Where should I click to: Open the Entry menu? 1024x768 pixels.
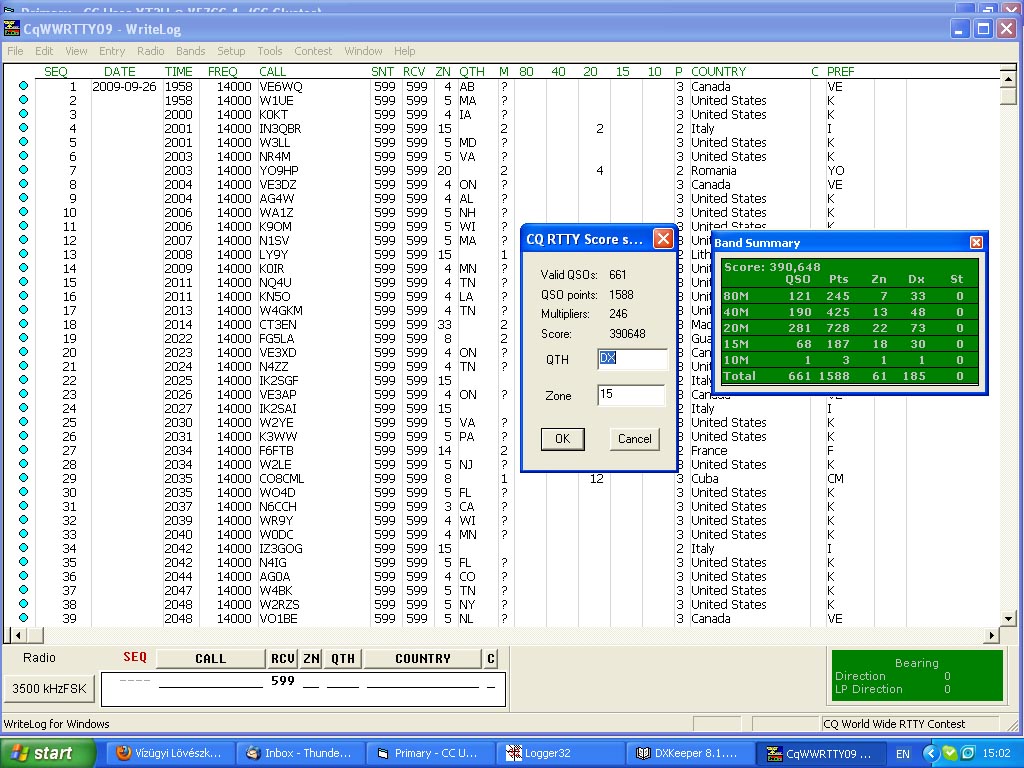click(112, 51)
